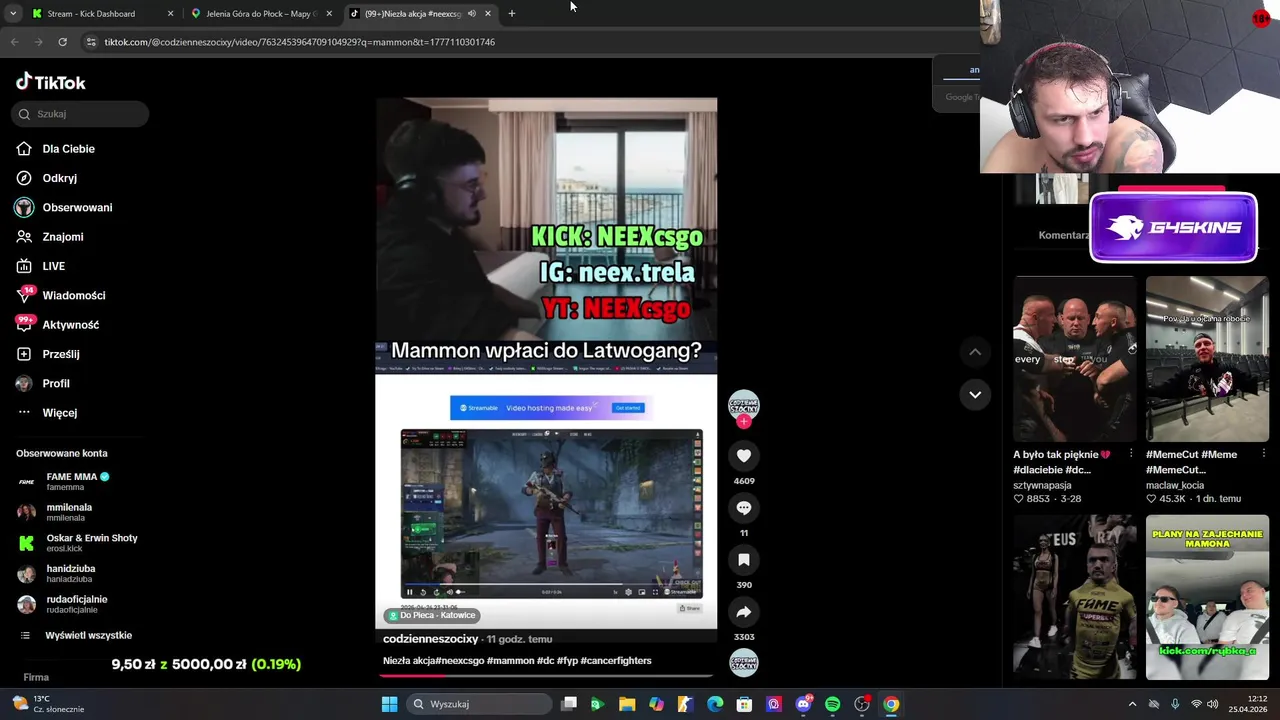This screenshot has height=720, width=1280.
Task: Go to previous video arrow
Action: pyautogui.click(x=975, y=352)
